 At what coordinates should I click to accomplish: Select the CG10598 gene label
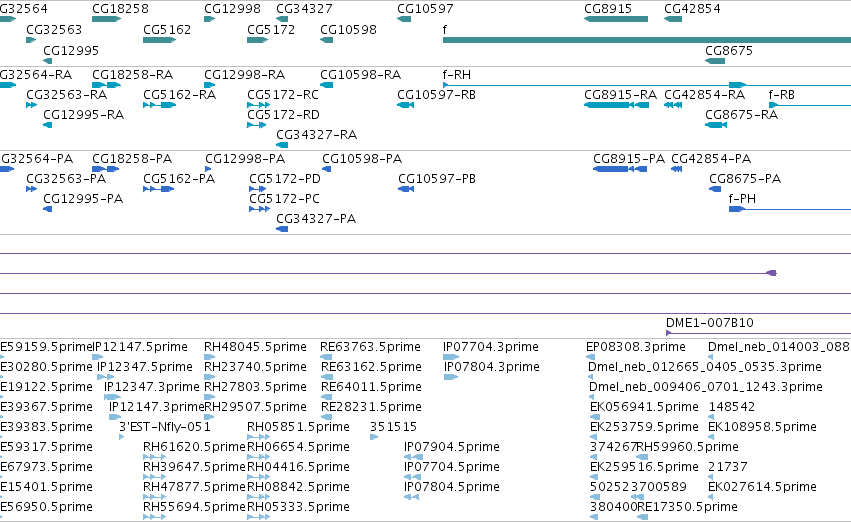348,30
